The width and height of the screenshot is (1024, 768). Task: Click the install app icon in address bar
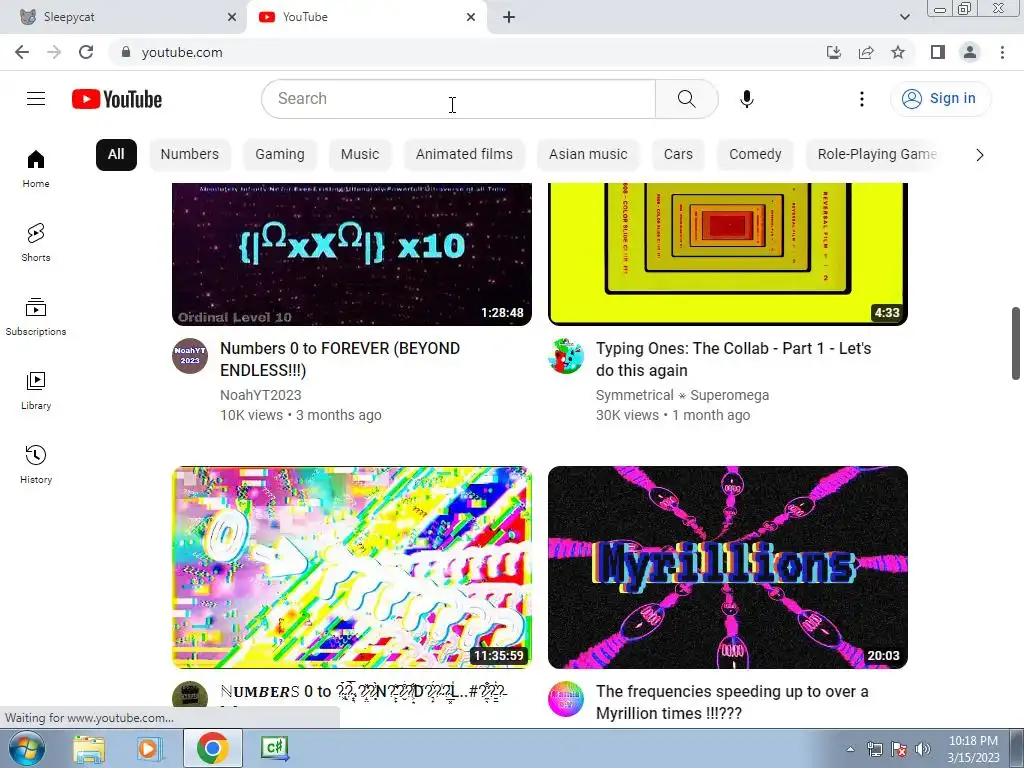[x=834, y=52]
